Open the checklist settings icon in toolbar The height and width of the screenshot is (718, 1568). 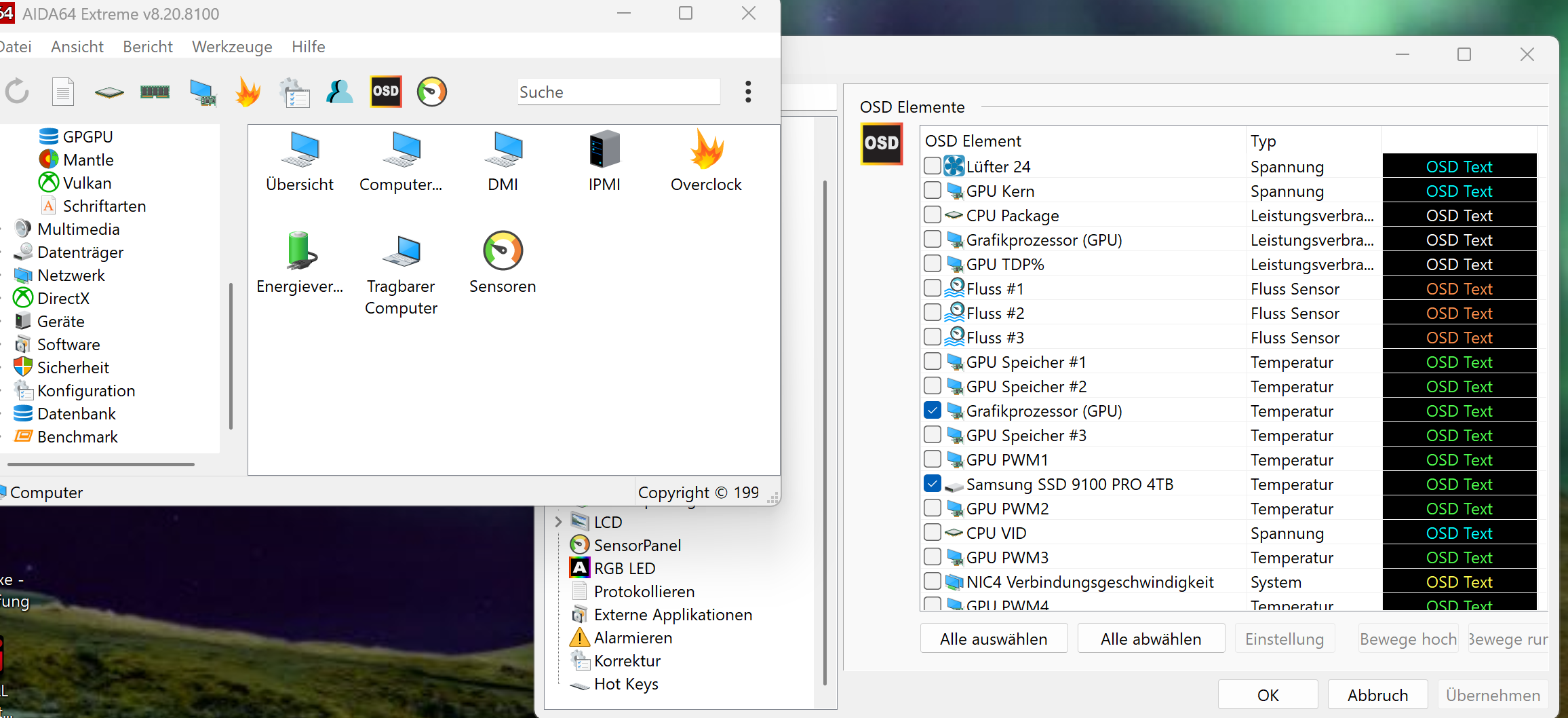(x=294, y=92)
